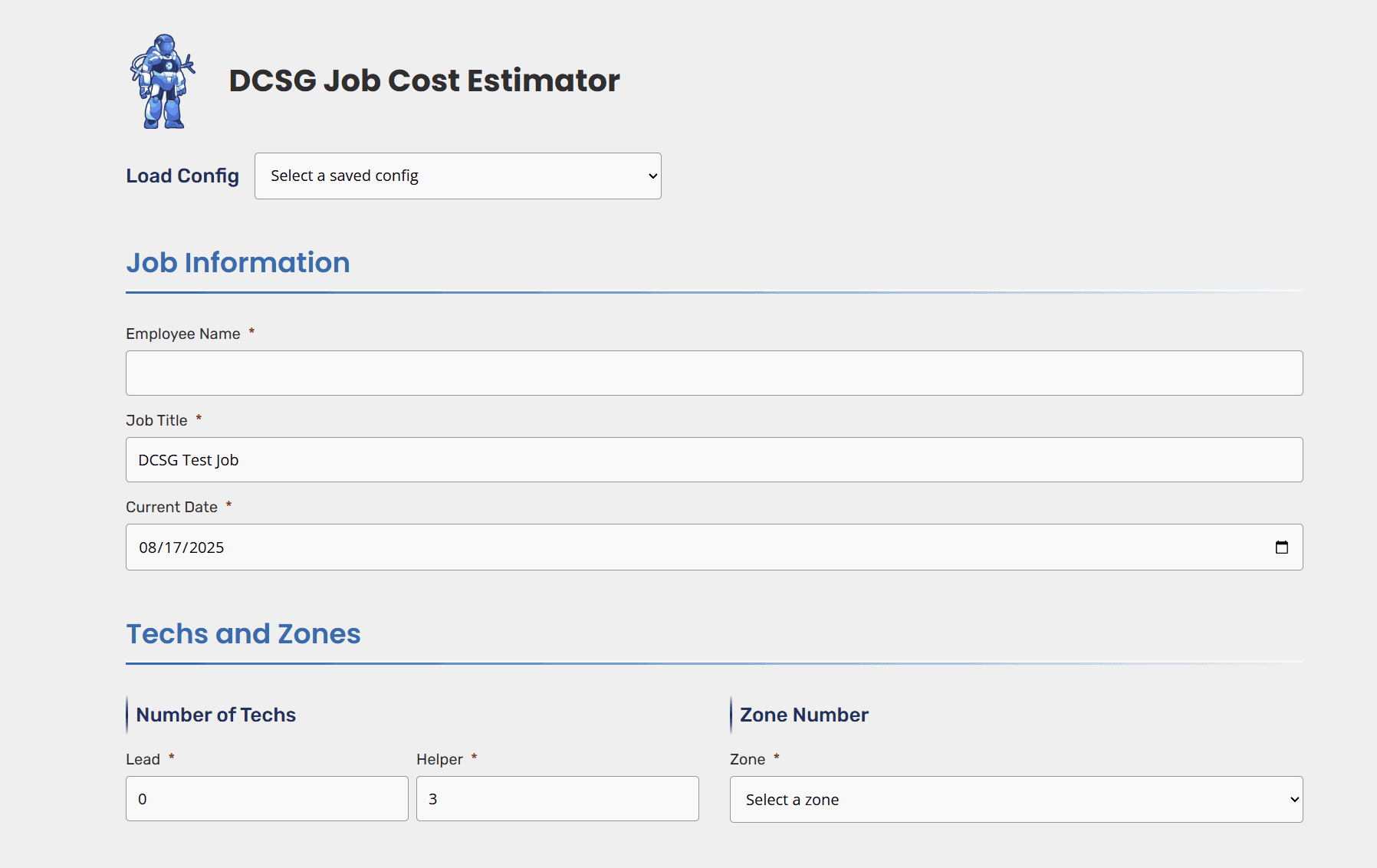The height and width of the screenshot is (868, 1377).
Task: Click the Zone Number subheading
Action: 804,715
